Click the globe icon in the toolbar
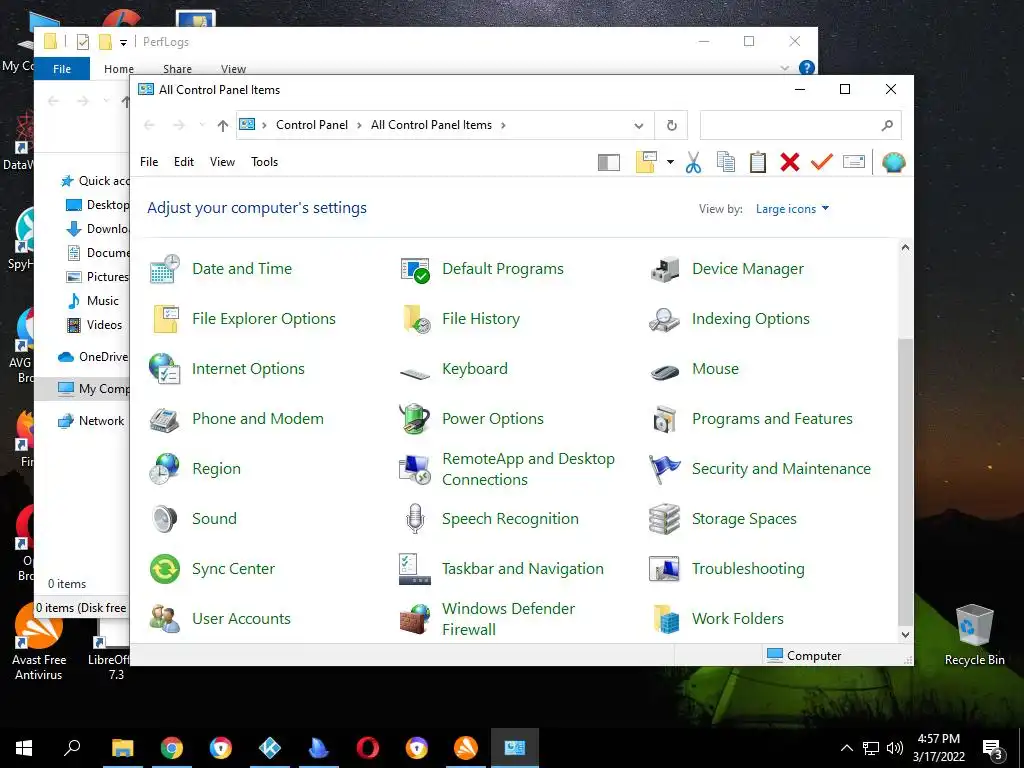Viewport: 1024px width, 768px height. point(893,162)
